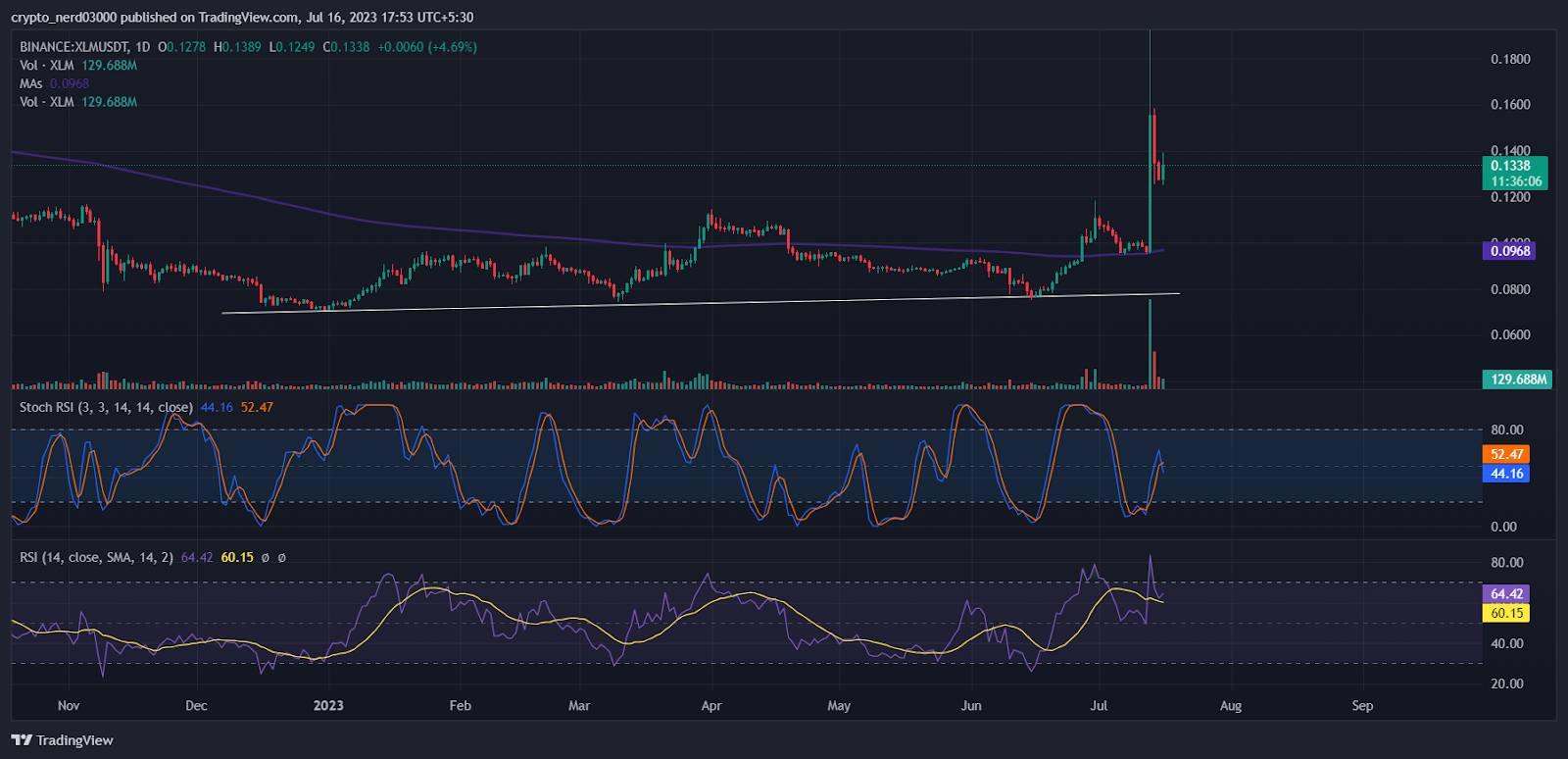Click the blue 44.16 Stoch RSI axis tag
The image size is (1568, 759).
[x=1506, y=474]
